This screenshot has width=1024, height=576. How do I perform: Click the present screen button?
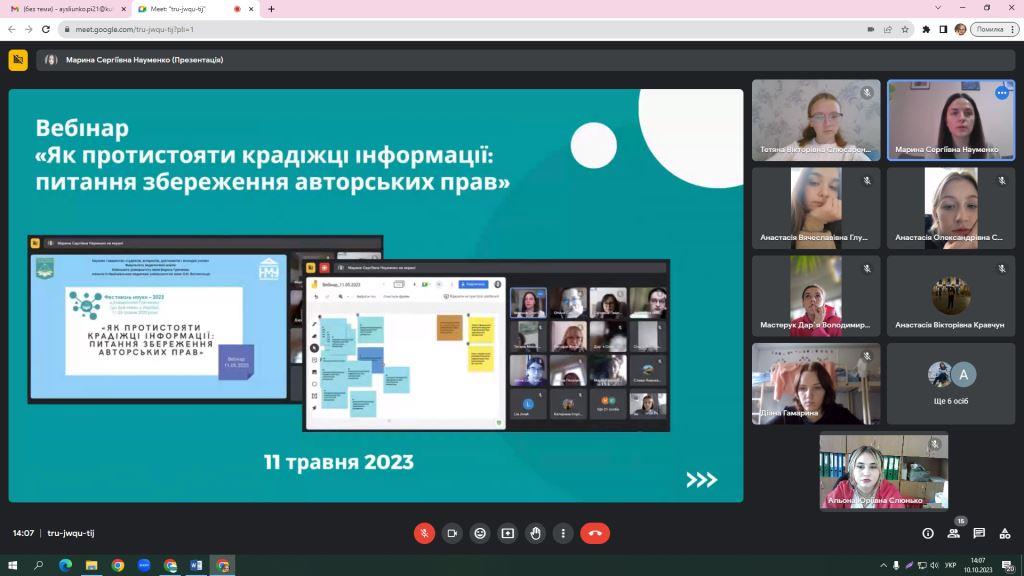[x=508, y=533]
